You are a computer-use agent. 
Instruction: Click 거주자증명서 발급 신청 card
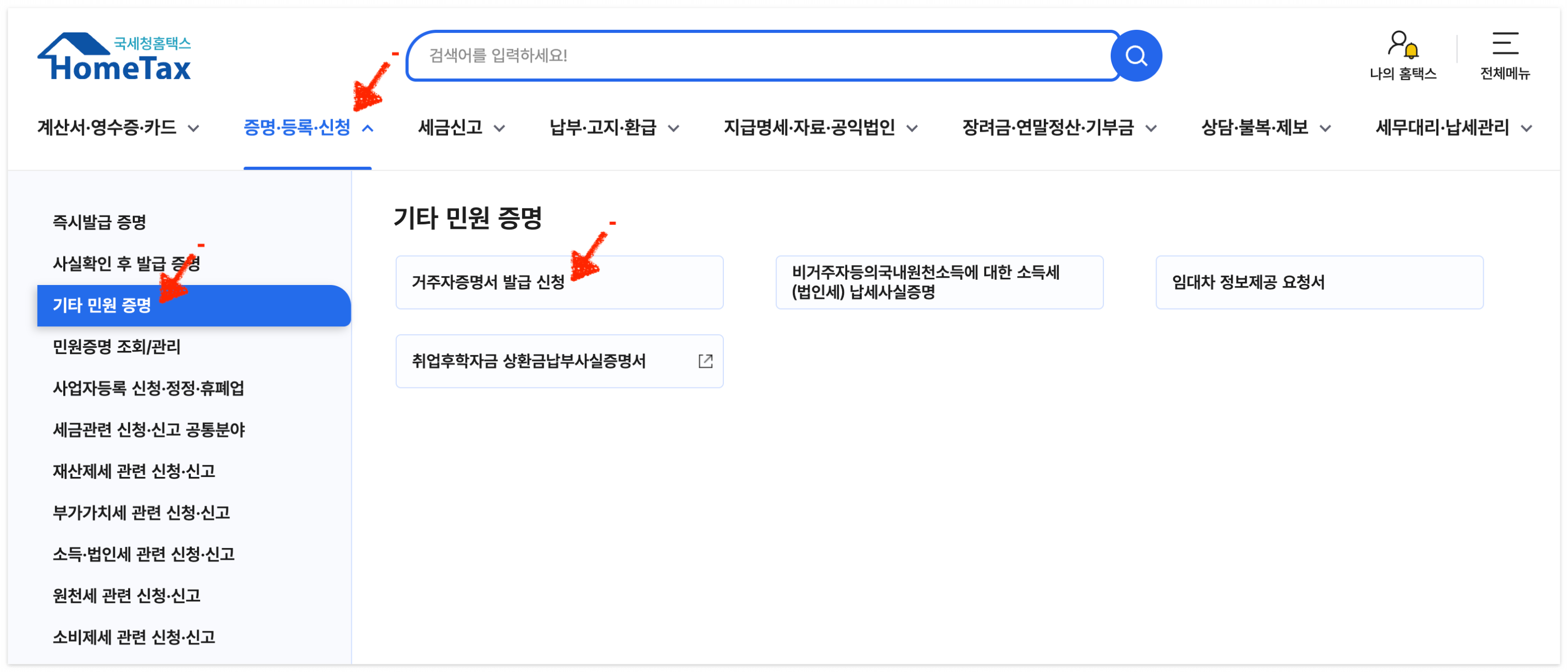[x=559, y=282]
